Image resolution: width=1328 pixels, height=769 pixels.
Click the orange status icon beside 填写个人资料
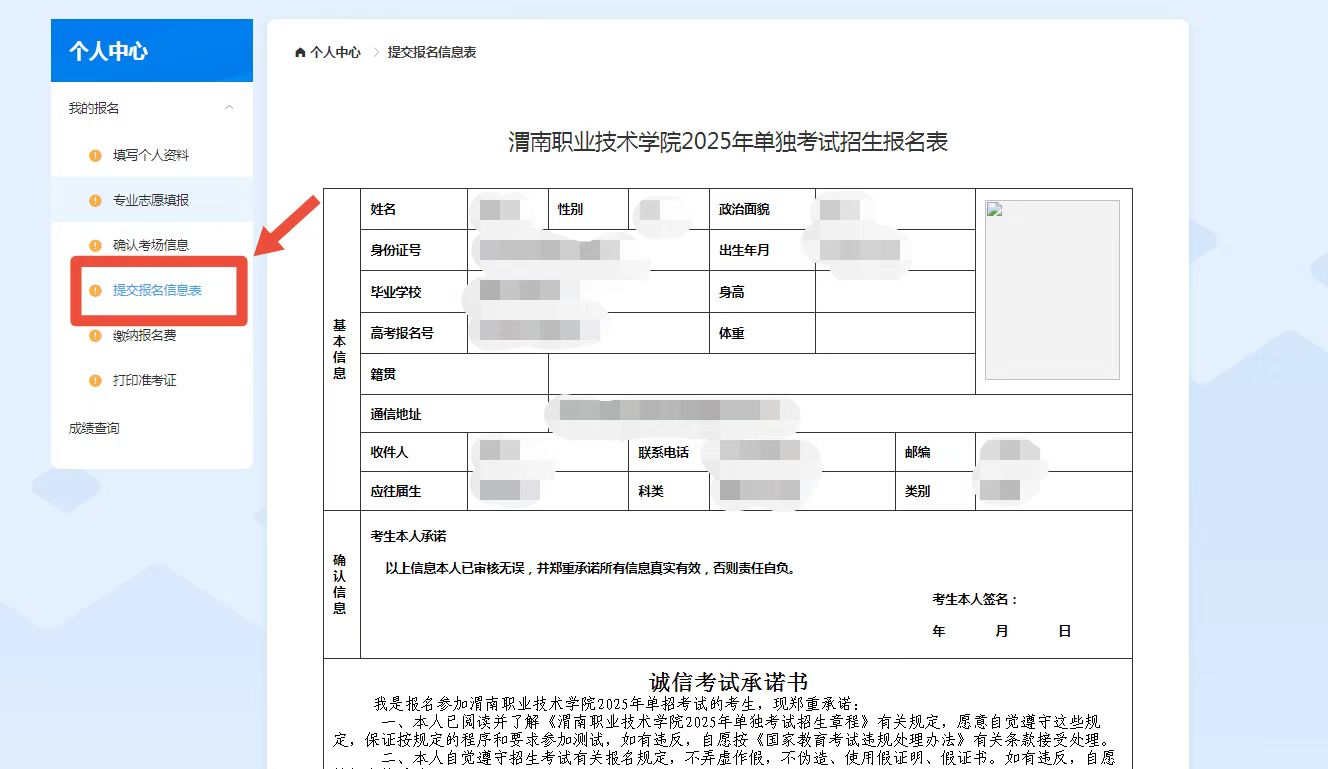(96, 155)
